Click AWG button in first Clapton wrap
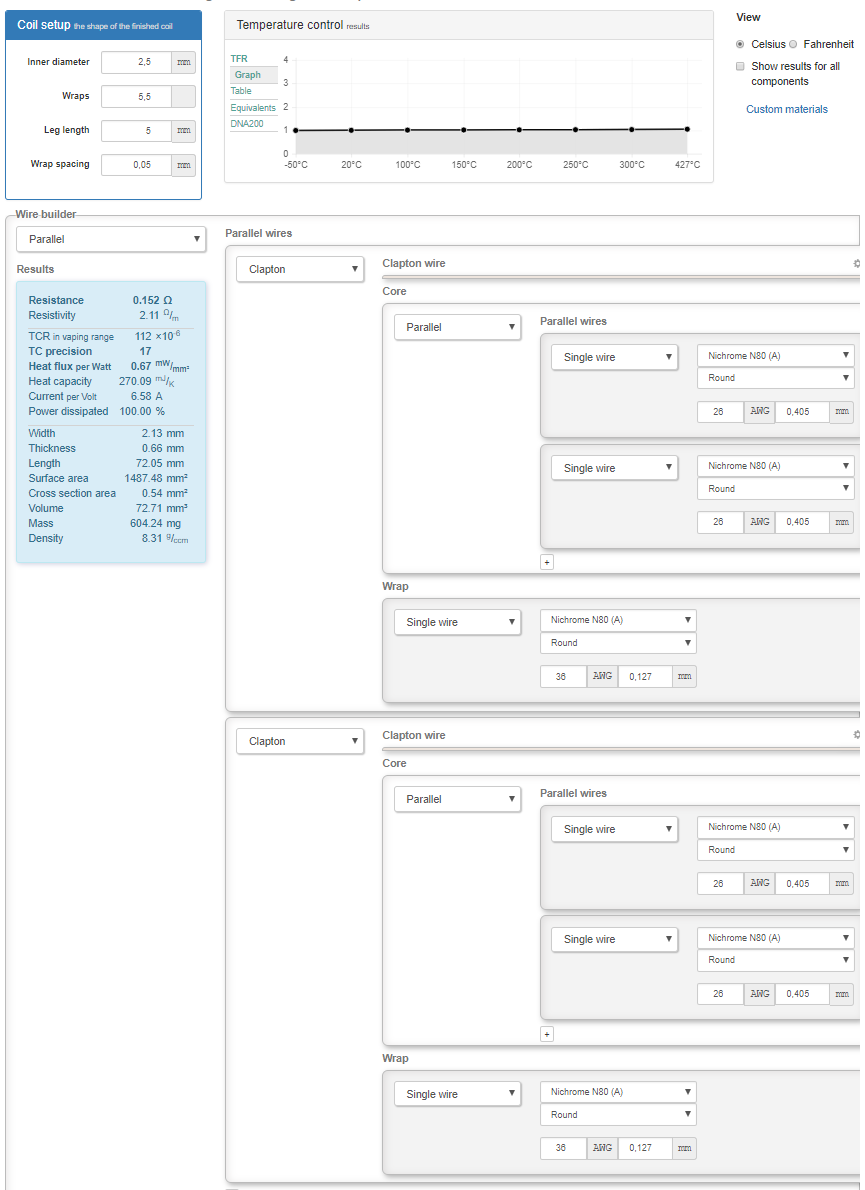This screenshot has height=1190, width=865. 602,677
